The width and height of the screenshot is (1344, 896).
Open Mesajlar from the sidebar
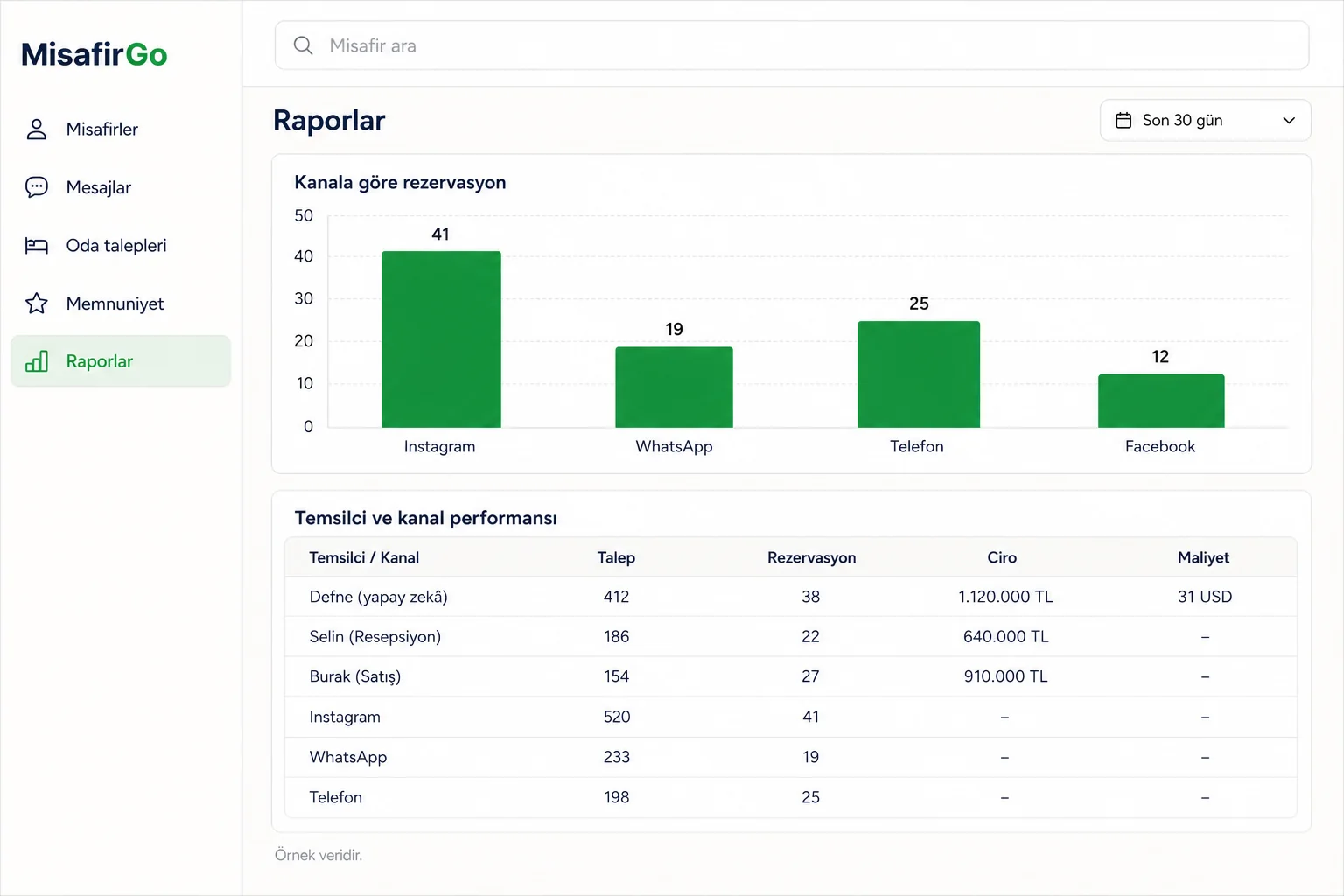point(121,187)
